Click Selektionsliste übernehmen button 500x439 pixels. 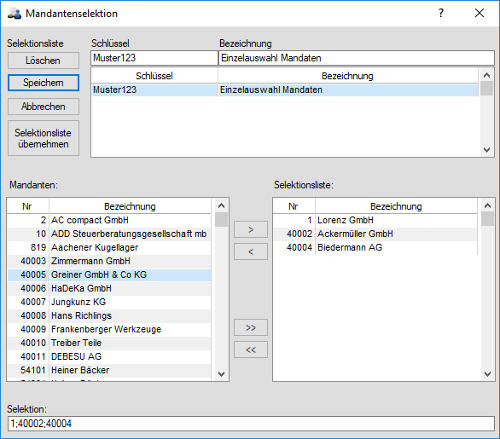point(43,138)
